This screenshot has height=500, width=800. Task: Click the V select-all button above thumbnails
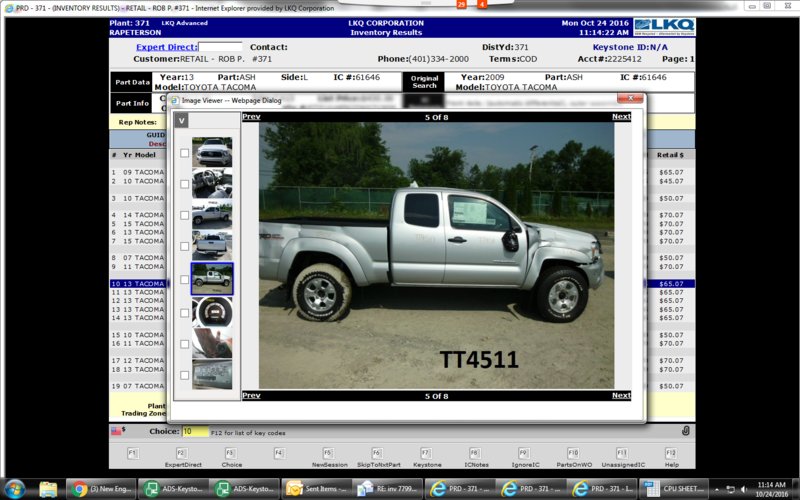coord(181,120)
